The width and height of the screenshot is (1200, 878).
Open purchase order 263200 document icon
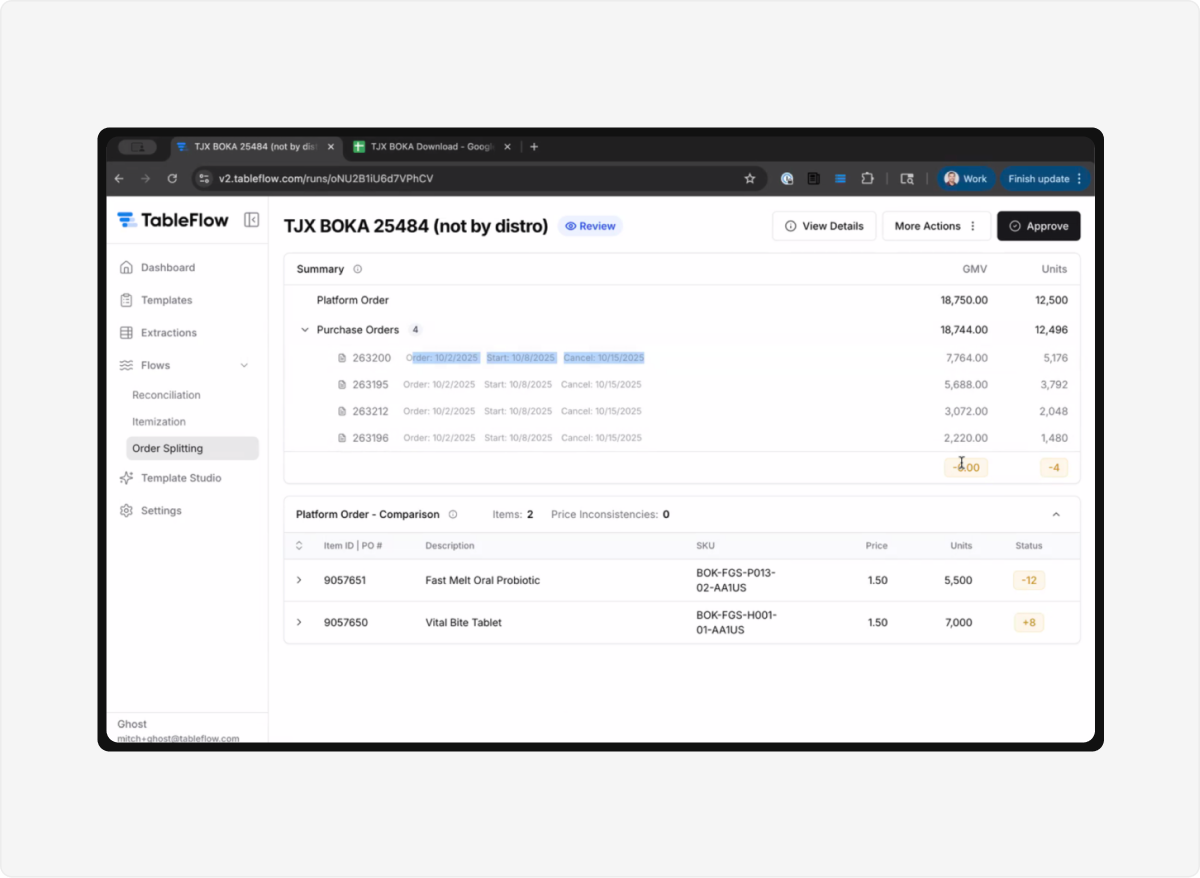coord(341,358)
